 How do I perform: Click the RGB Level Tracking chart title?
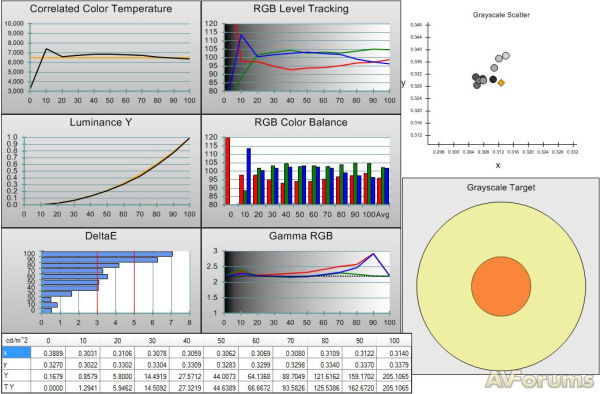[301, 9]
